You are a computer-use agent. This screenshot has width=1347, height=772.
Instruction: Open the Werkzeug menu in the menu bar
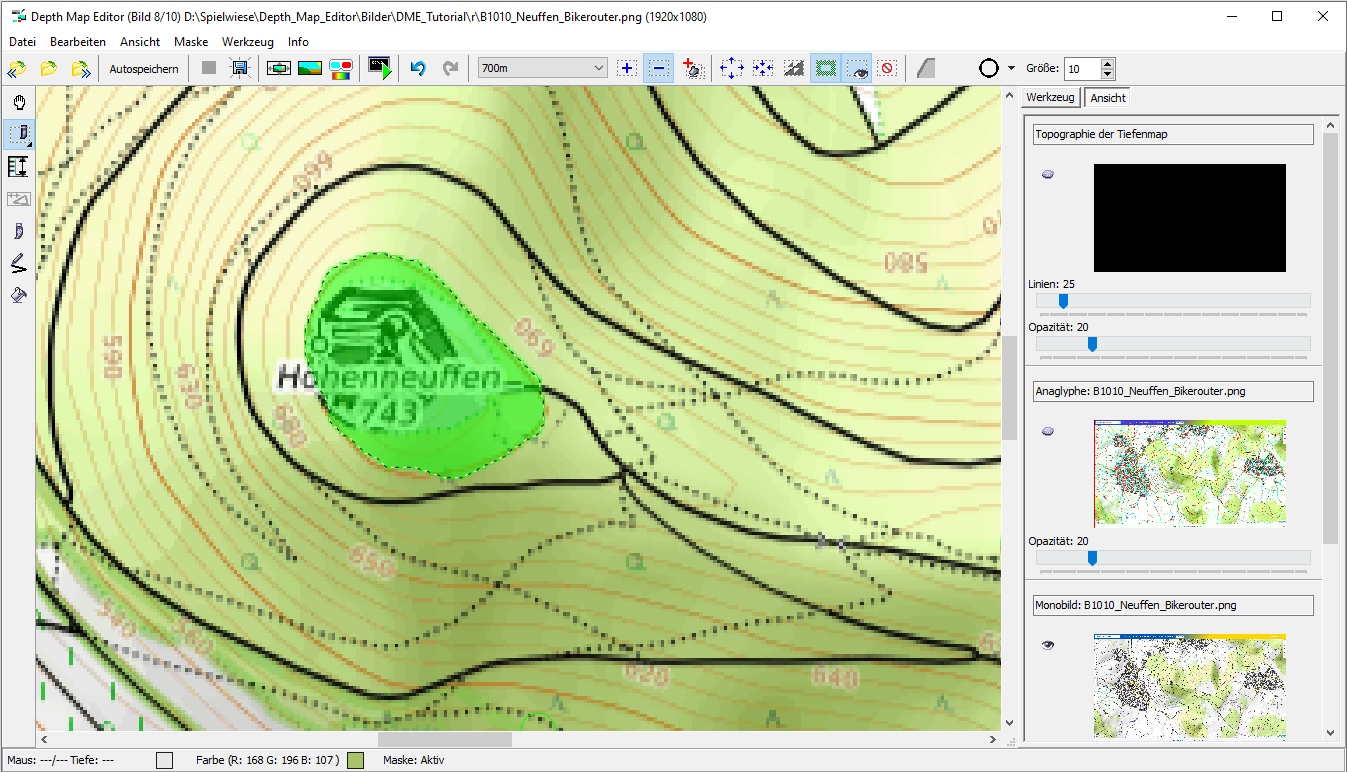248,42
